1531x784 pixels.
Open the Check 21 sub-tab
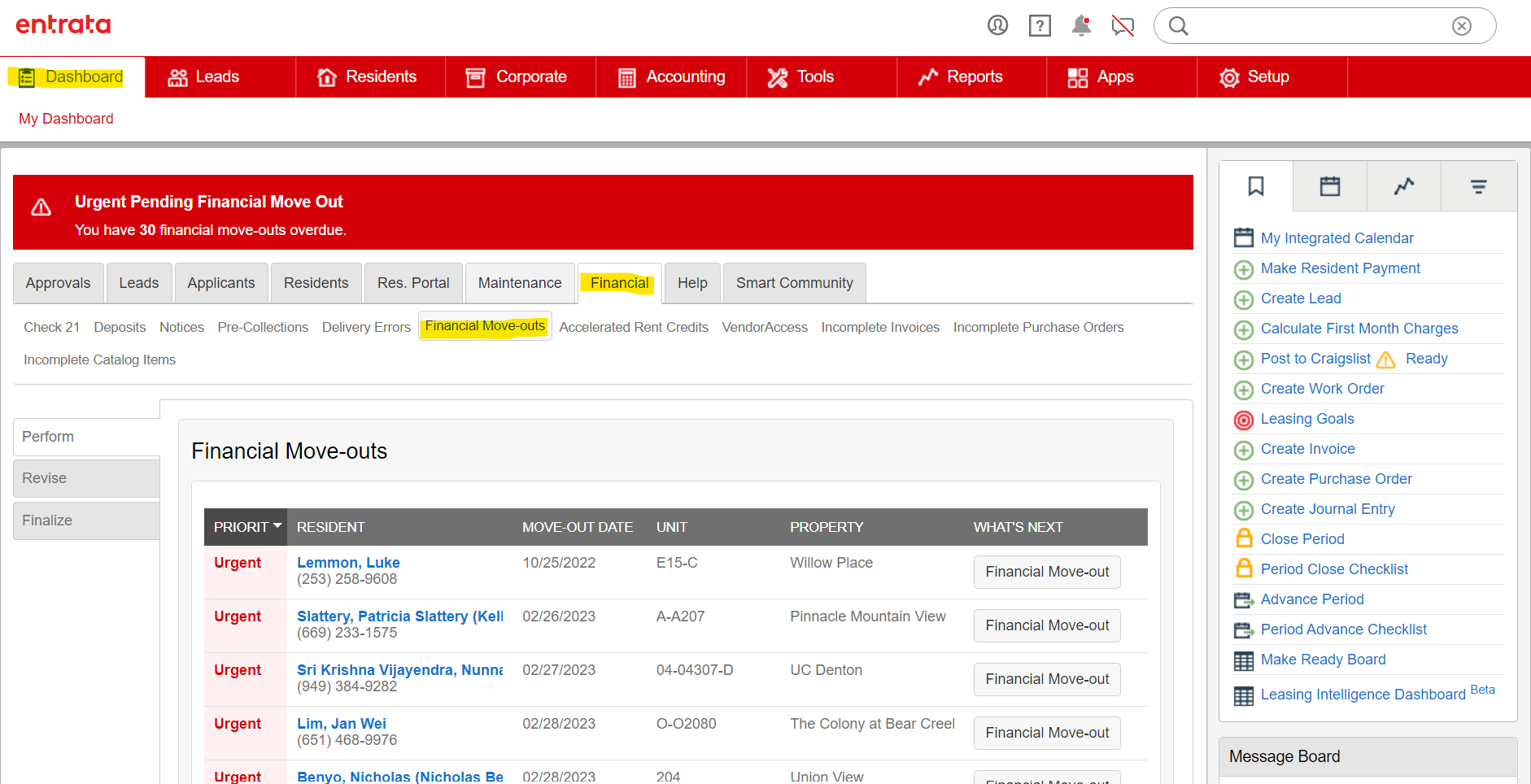tap(52, 327)
